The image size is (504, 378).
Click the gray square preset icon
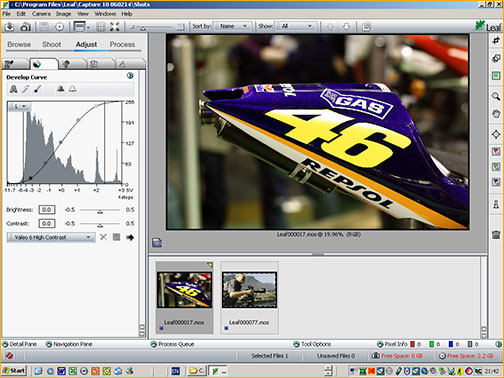tap(116, 237)
